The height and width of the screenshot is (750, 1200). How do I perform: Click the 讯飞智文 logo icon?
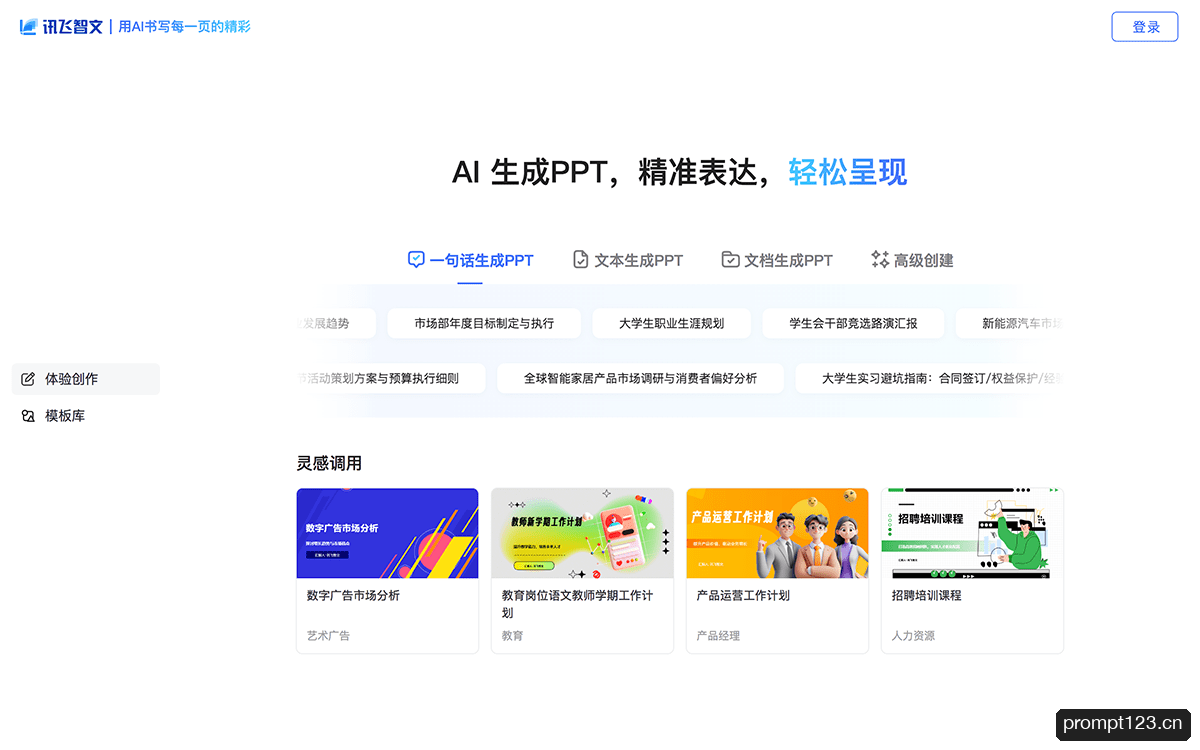pos(28,27)
